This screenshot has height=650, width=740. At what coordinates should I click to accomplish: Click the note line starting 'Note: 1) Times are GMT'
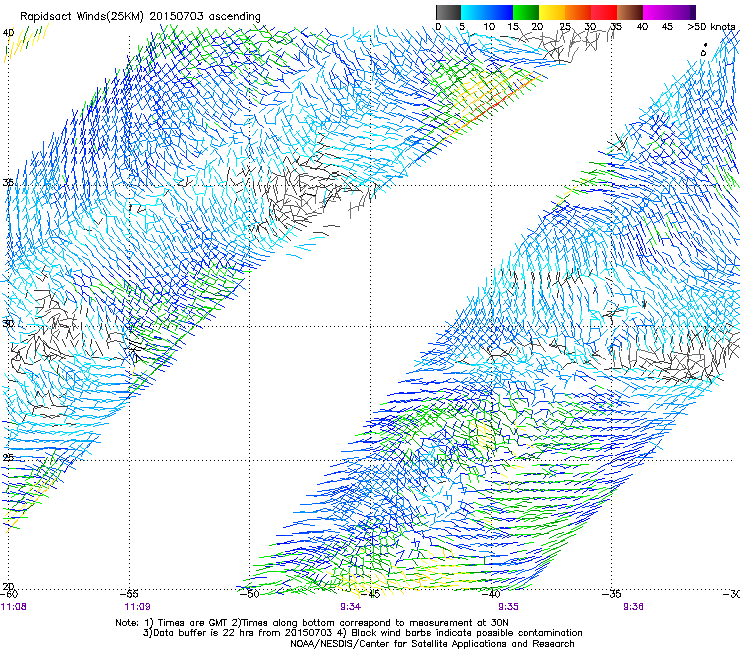[312, 623]
